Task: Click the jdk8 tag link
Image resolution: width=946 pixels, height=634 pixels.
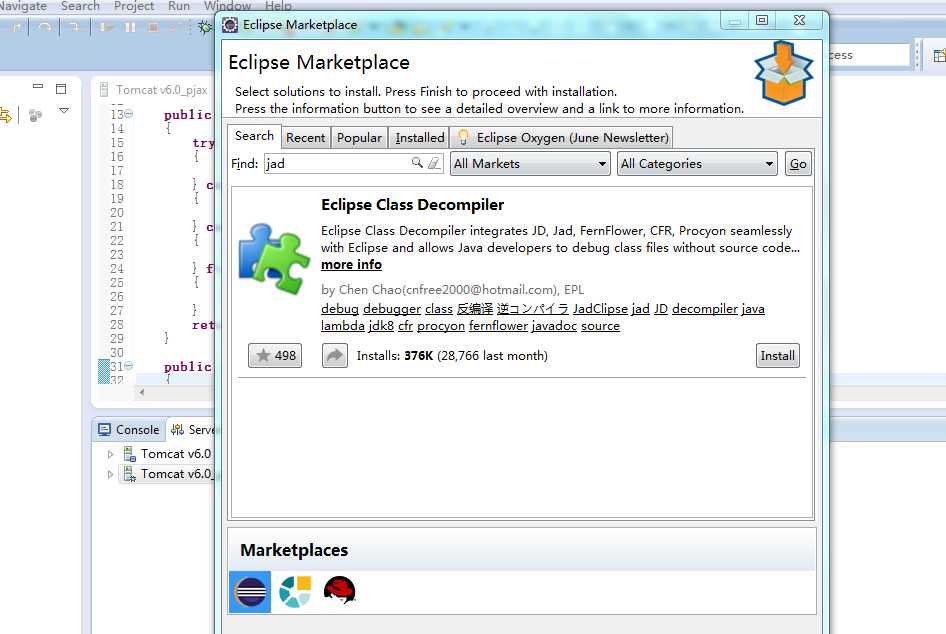Action: point(381,326)
